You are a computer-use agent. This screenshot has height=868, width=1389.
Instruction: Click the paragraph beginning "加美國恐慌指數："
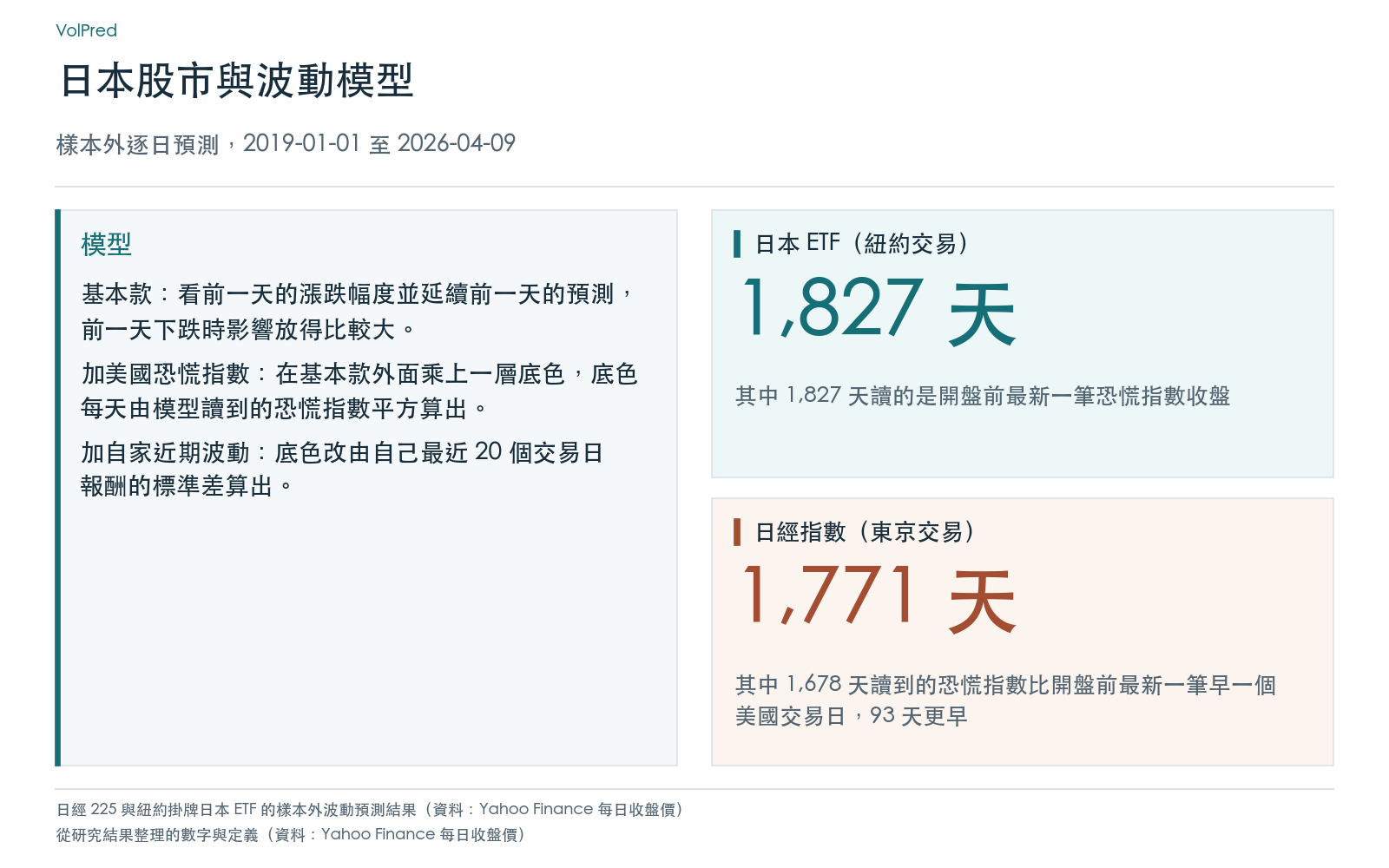pyautogui.click(x=359, y=391)
